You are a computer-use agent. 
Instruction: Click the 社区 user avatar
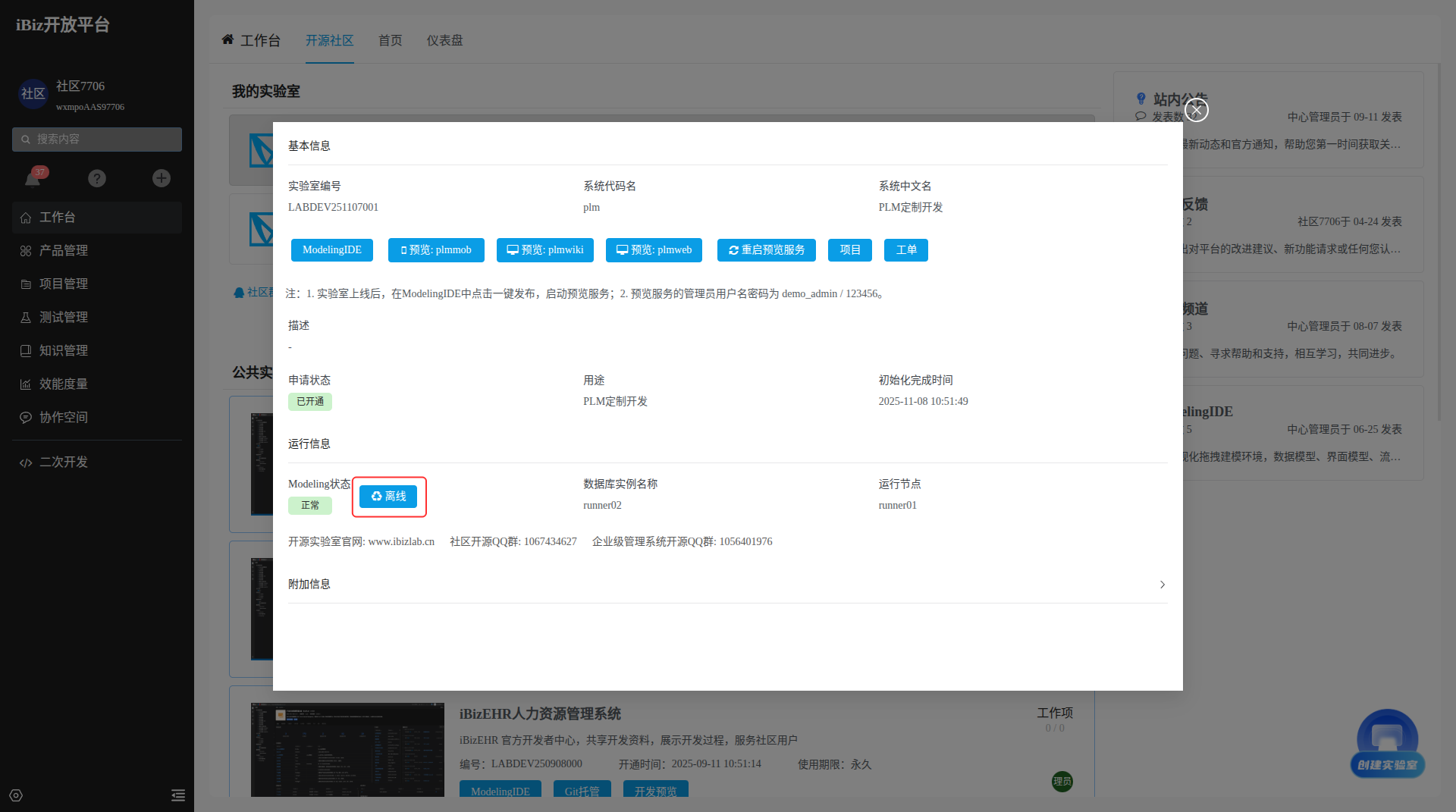point(33,93)
